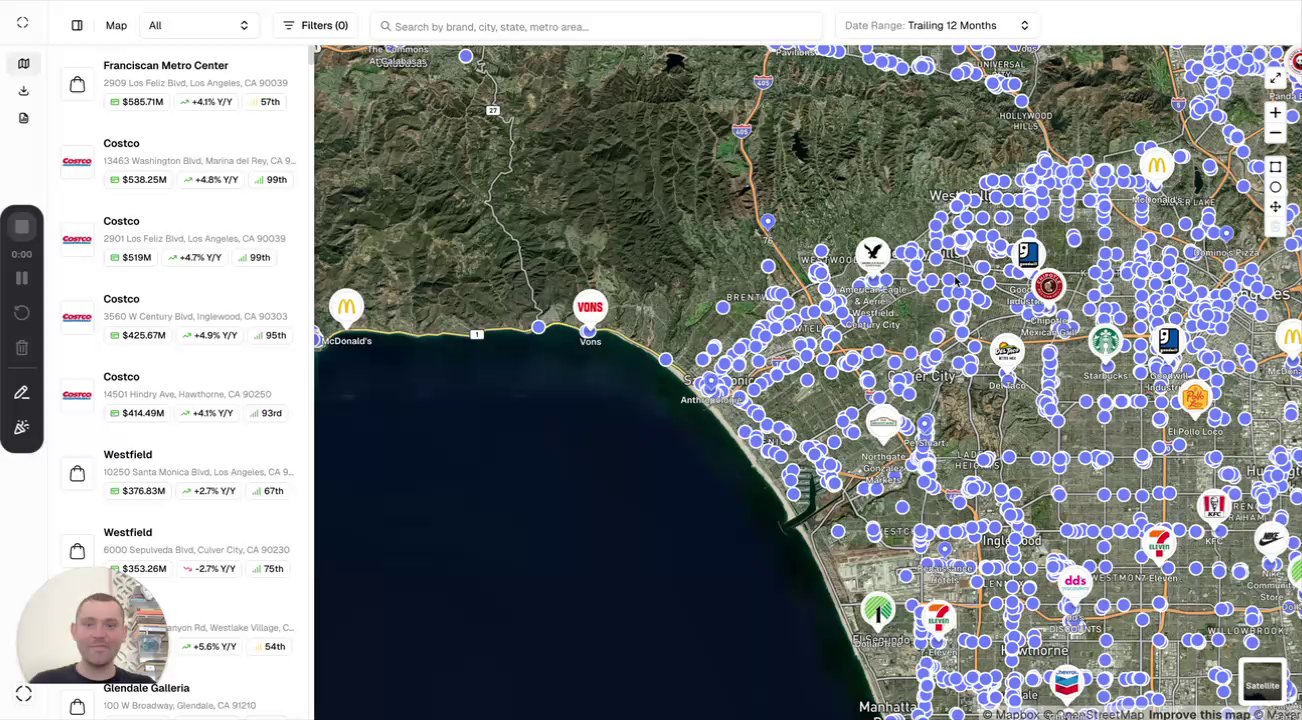
Task: Toggle the sidebar panel layout icon
Action: point(77,25)
